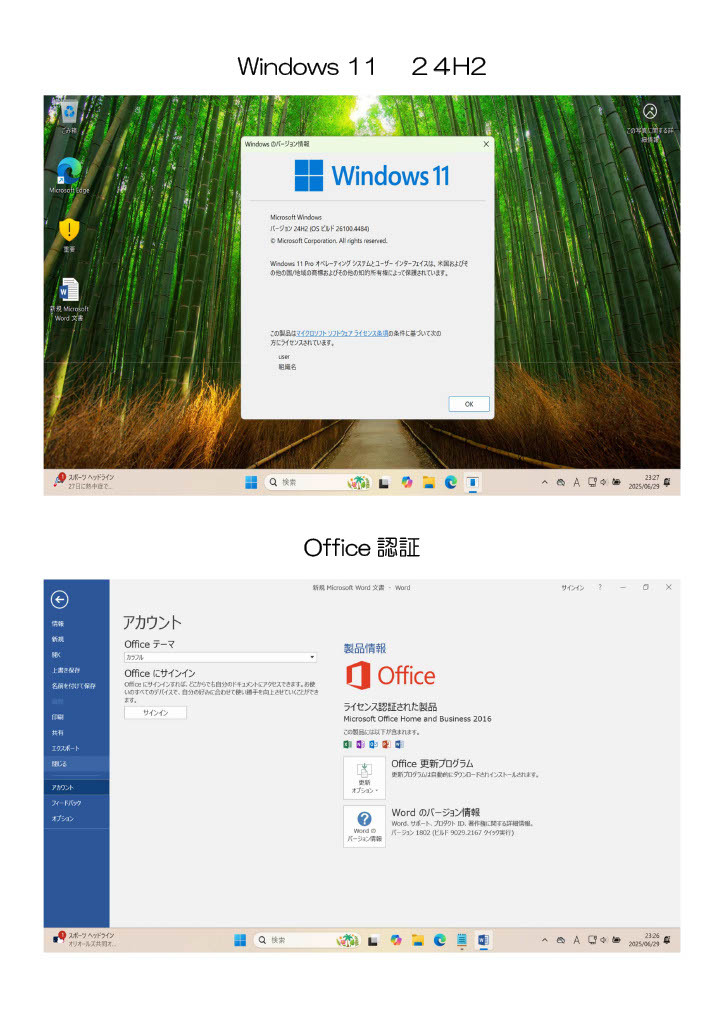This screenshot has height=1024, width=724.
Task: Click the help question mark in Word title bar
Action: [600, 587]
